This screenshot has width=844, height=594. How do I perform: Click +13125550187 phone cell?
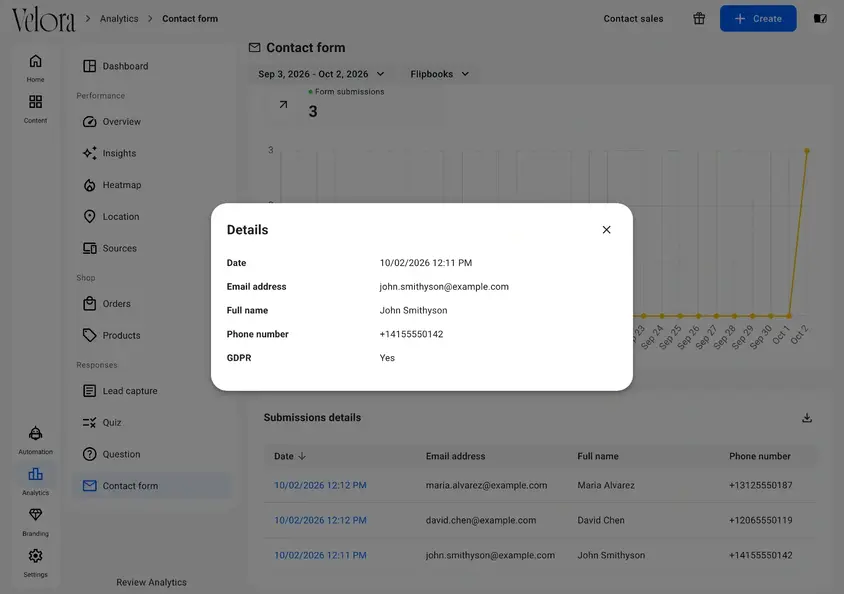point(760,485)
